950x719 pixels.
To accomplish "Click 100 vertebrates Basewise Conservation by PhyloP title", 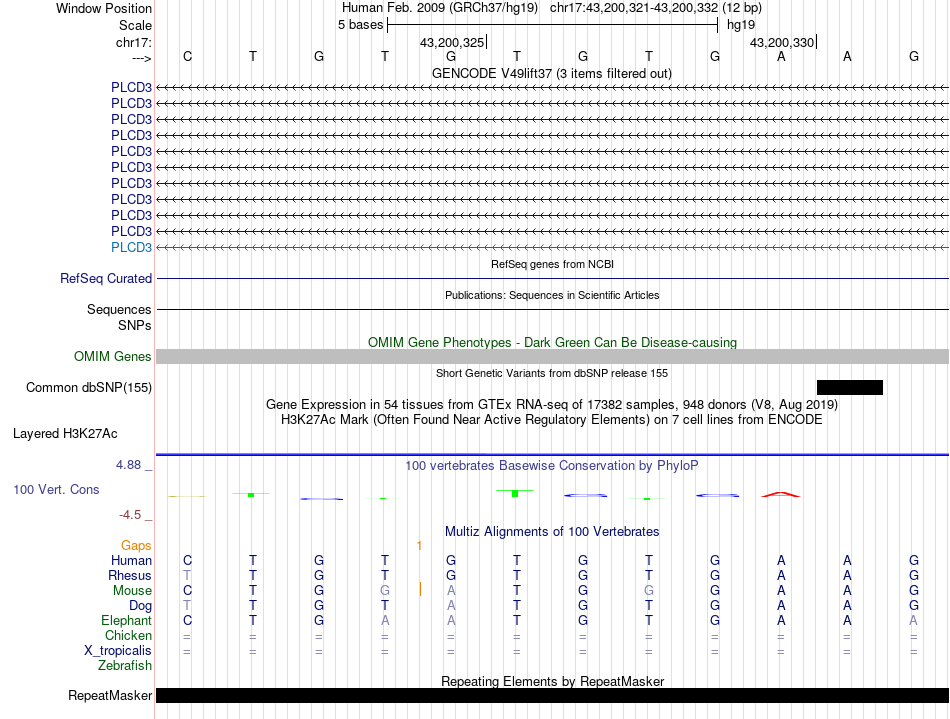I will point(552,465).
